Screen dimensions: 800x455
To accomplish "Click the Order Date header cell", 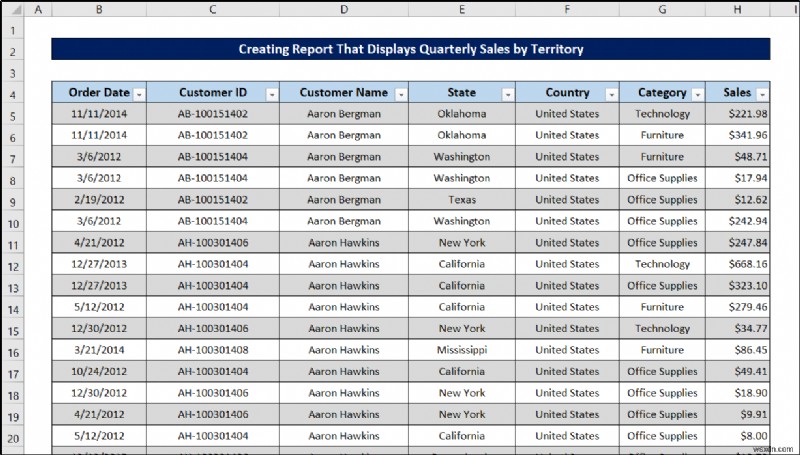I will coord(99,92).
